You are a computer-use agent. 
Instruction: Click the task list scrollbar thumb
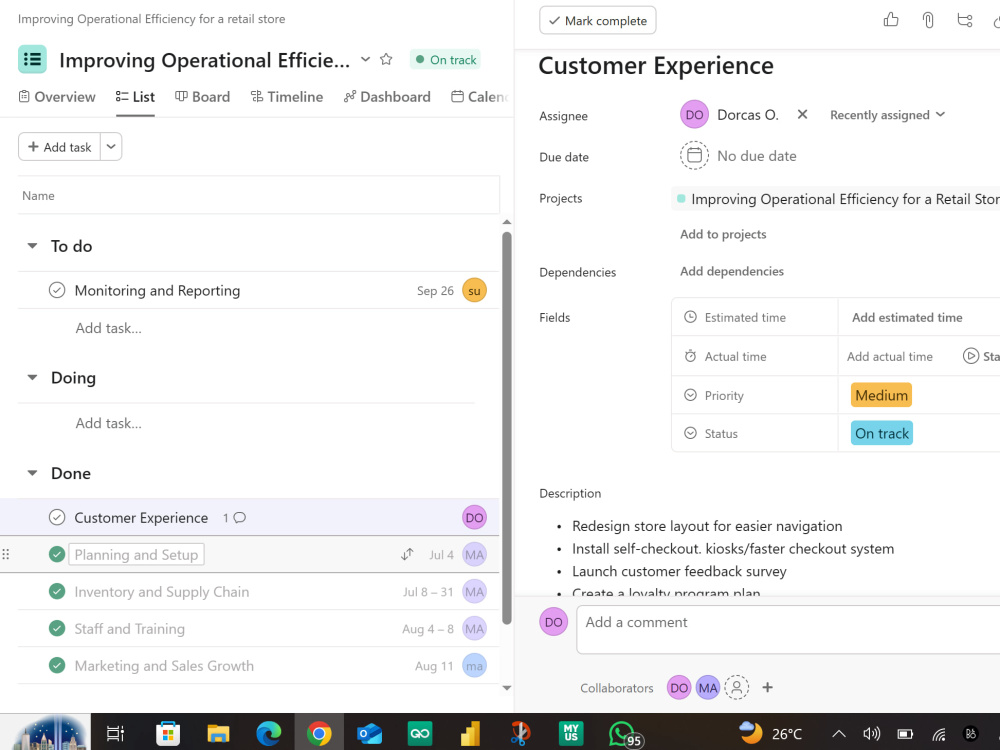click(x=507, y=427)
